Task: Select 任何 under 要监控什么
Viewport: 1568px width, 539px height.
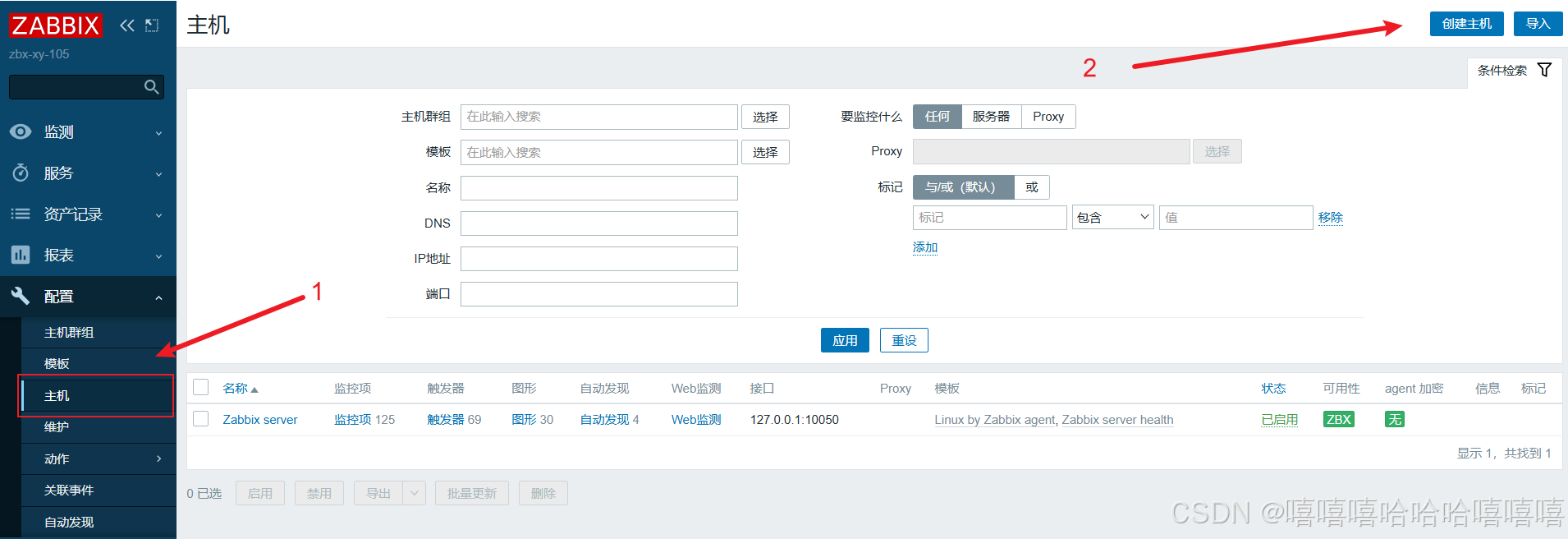Action: click(937, 117)
